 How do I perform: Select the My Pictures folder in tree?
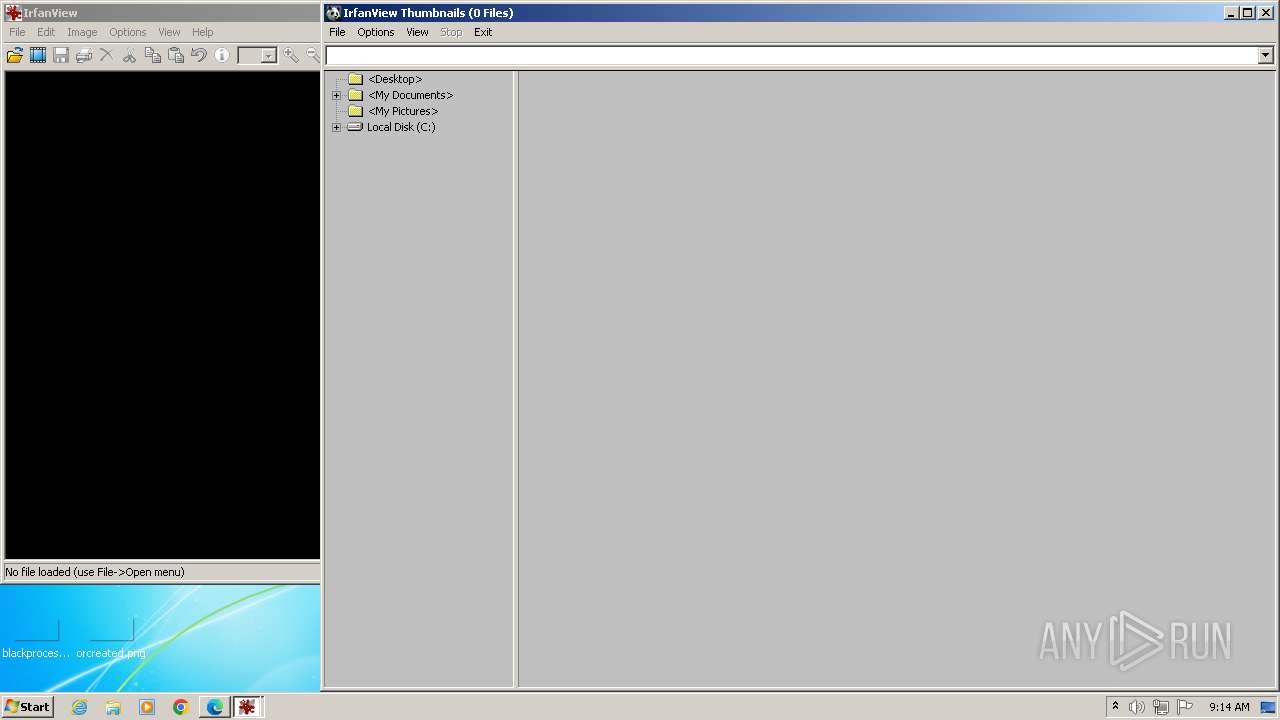pos(403,111)
